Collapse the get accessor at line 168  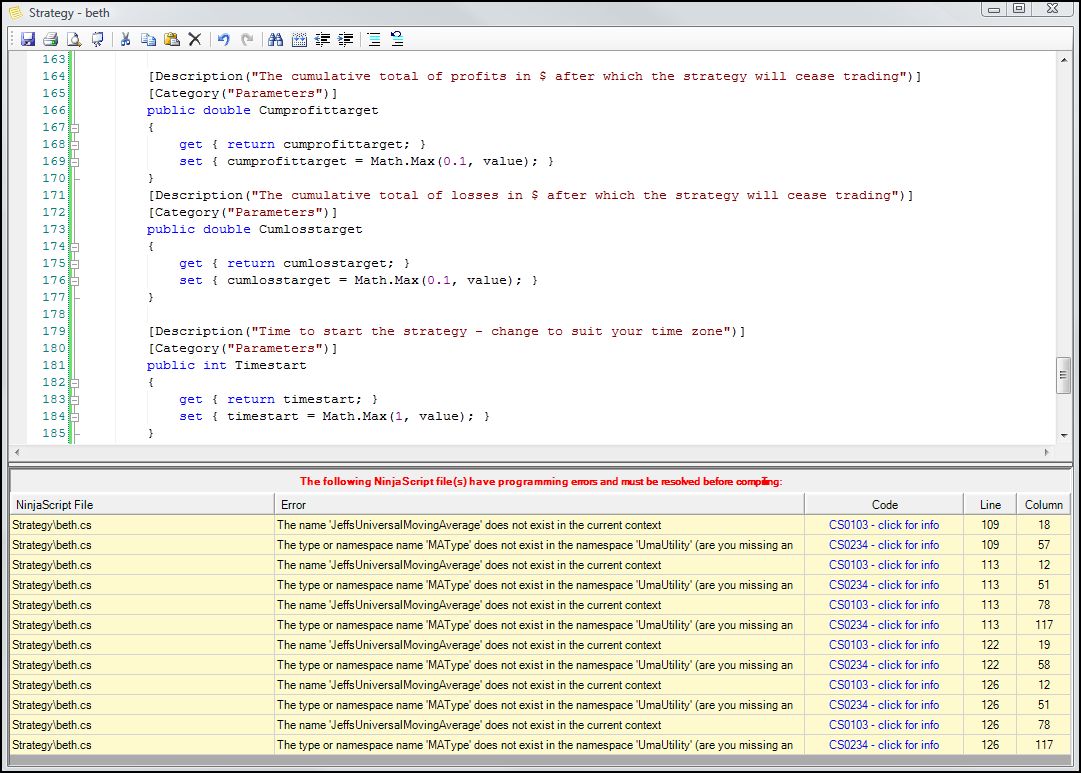pyautogui.click(x=74, y=145)
